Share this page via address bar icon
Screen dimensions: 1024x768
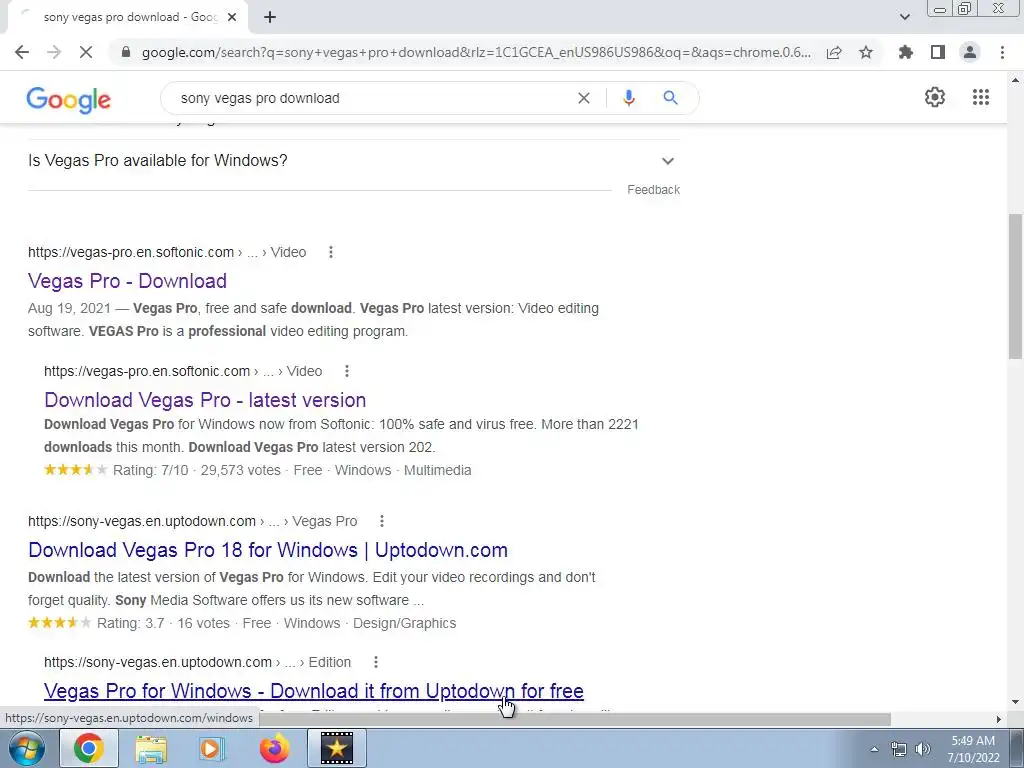tap(834, 52)
